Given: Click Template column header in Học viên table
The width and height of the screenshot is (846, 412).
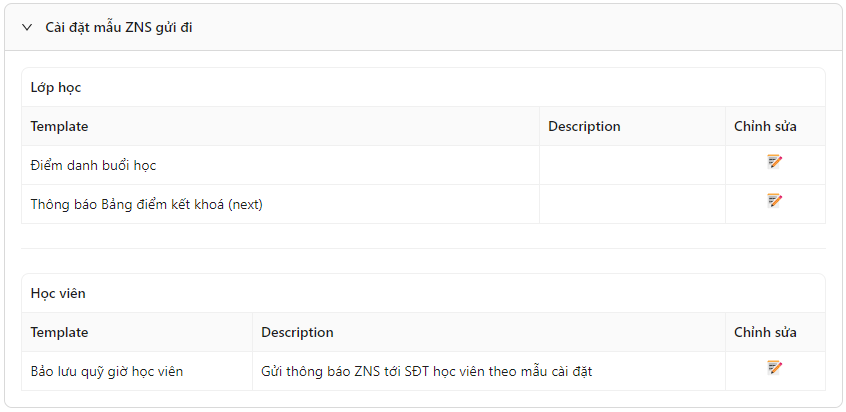Looking at the screenshot, I should pos(59,332).
